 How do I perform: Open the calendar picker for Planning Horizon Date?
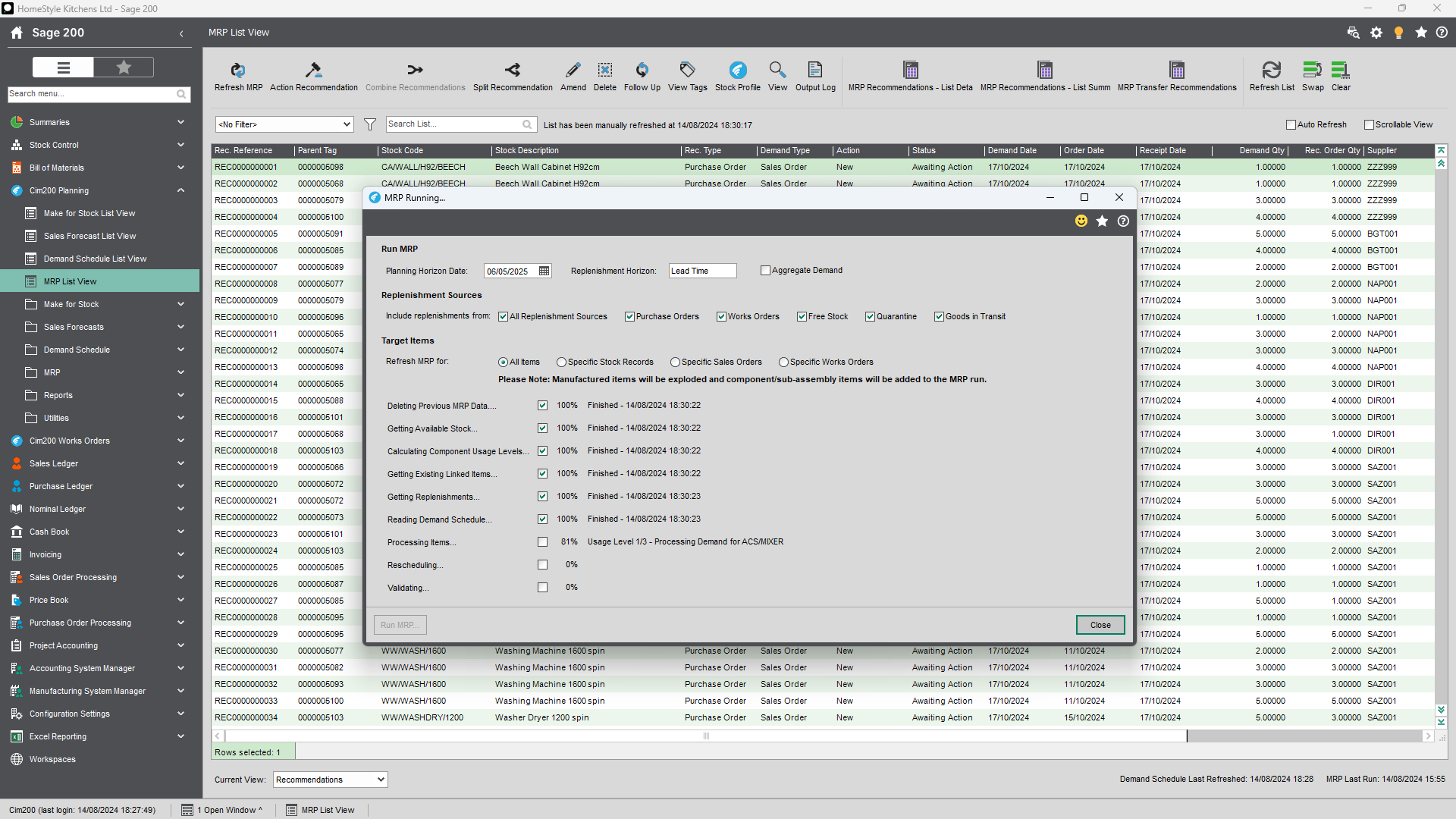(x=544, y=271)
